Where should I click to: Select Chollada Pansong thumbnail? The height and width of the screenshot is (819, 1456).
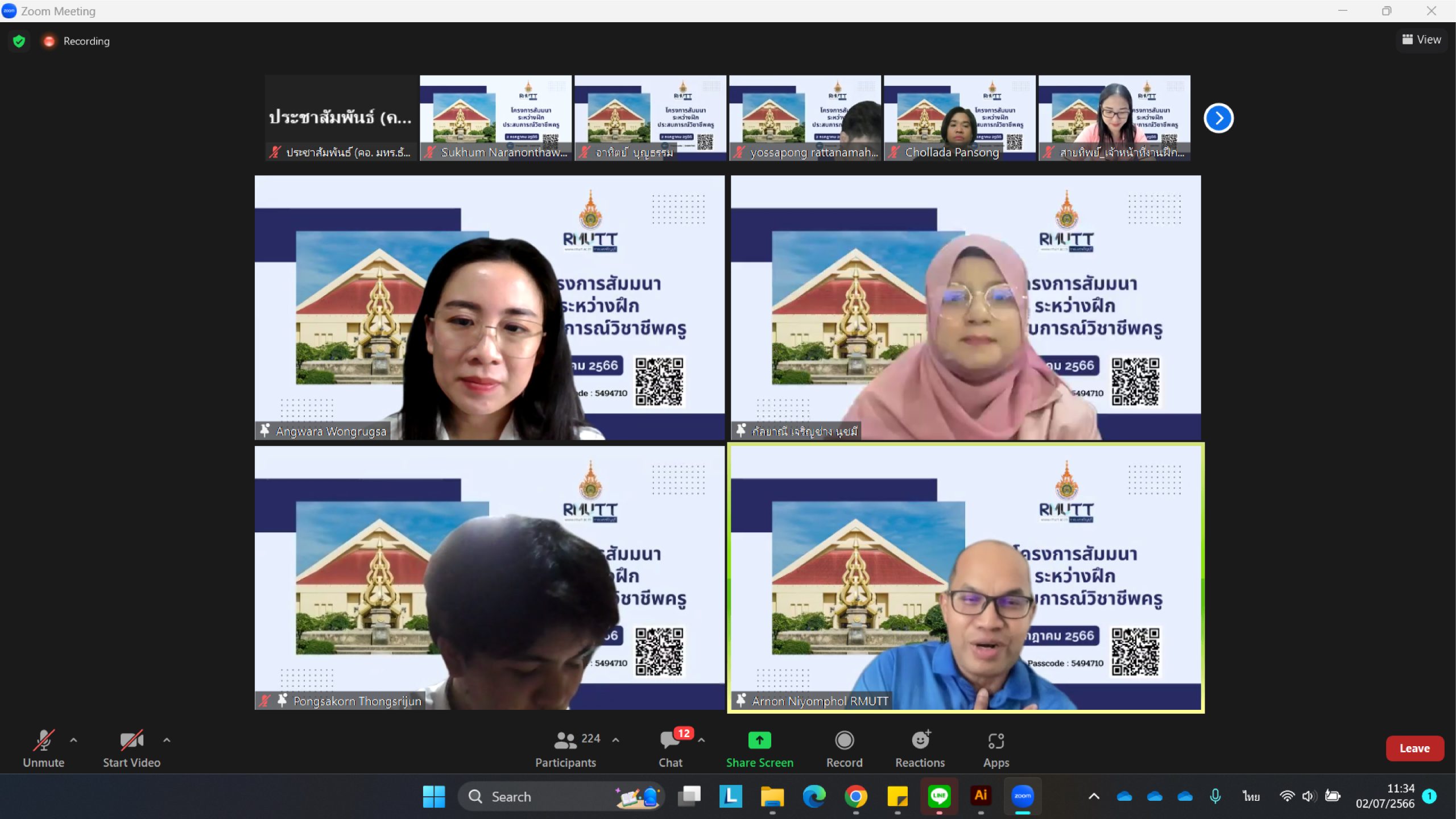(959, 118)
